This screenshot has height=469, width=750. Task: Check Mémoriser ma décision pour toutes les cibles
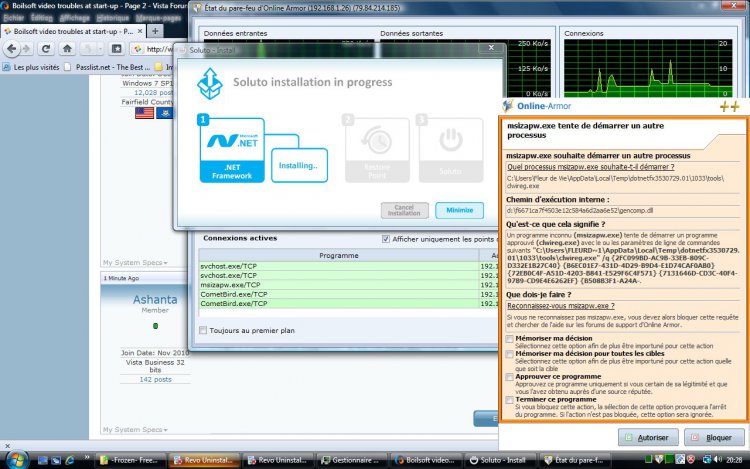[x=510, y=354]
